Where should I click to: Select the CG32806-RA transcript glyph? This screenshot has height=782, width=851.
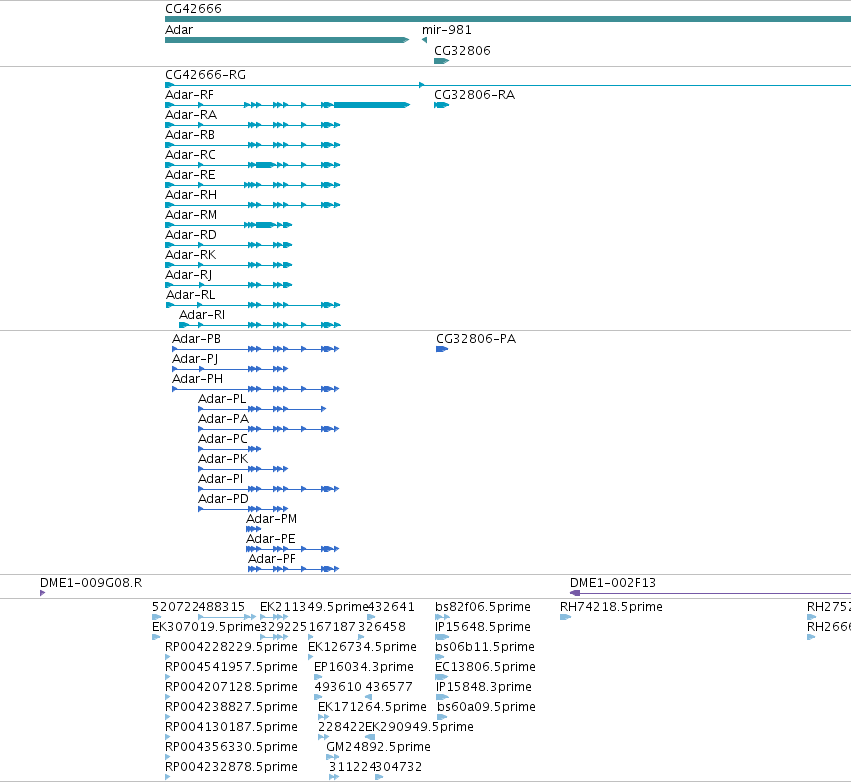[x=441, y=105]
